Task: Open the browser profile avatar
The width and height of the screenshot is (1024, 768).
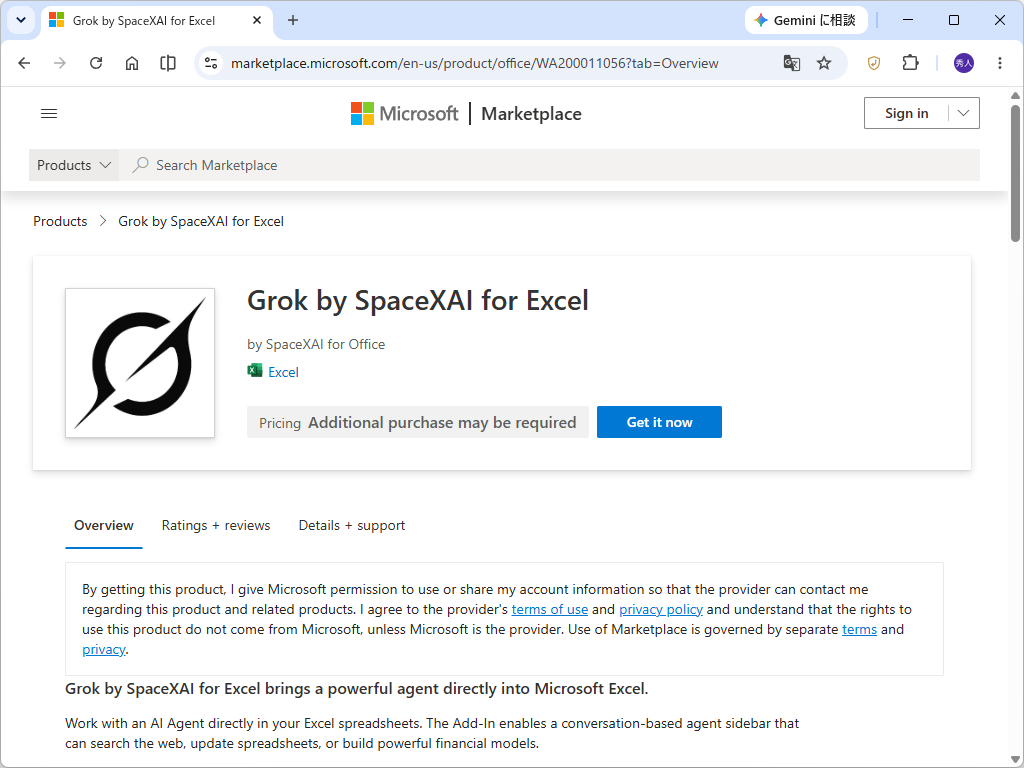Action: [964, 63]
